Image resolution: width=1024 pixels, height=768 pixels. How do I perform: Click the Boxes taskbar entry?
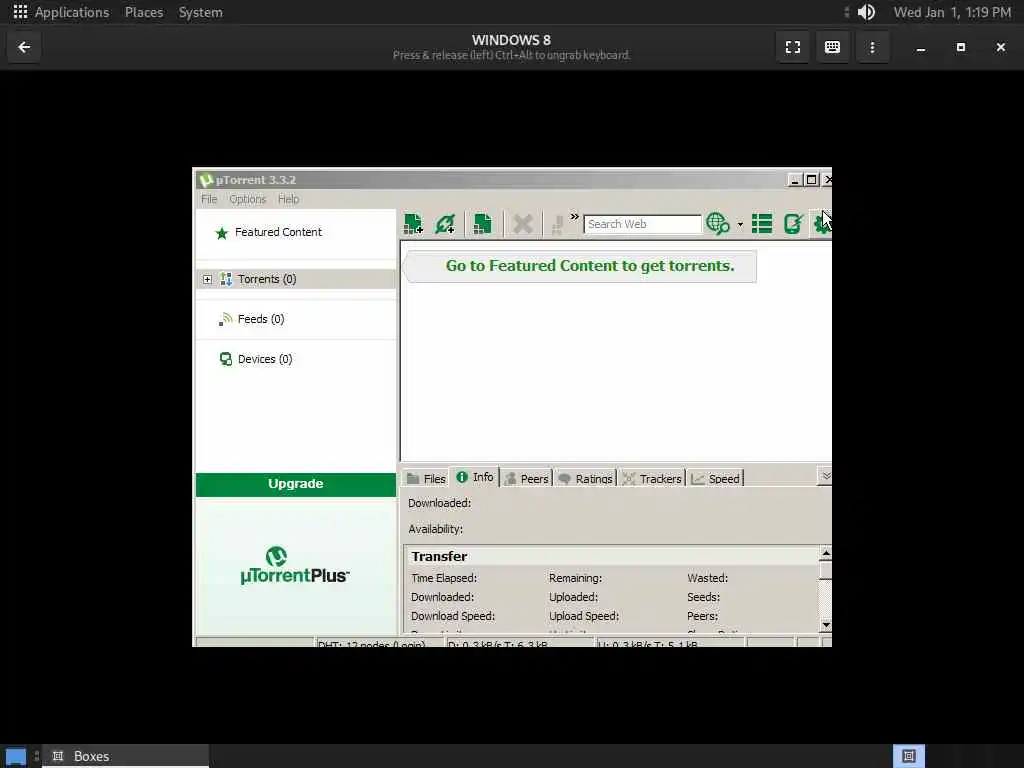125,756
